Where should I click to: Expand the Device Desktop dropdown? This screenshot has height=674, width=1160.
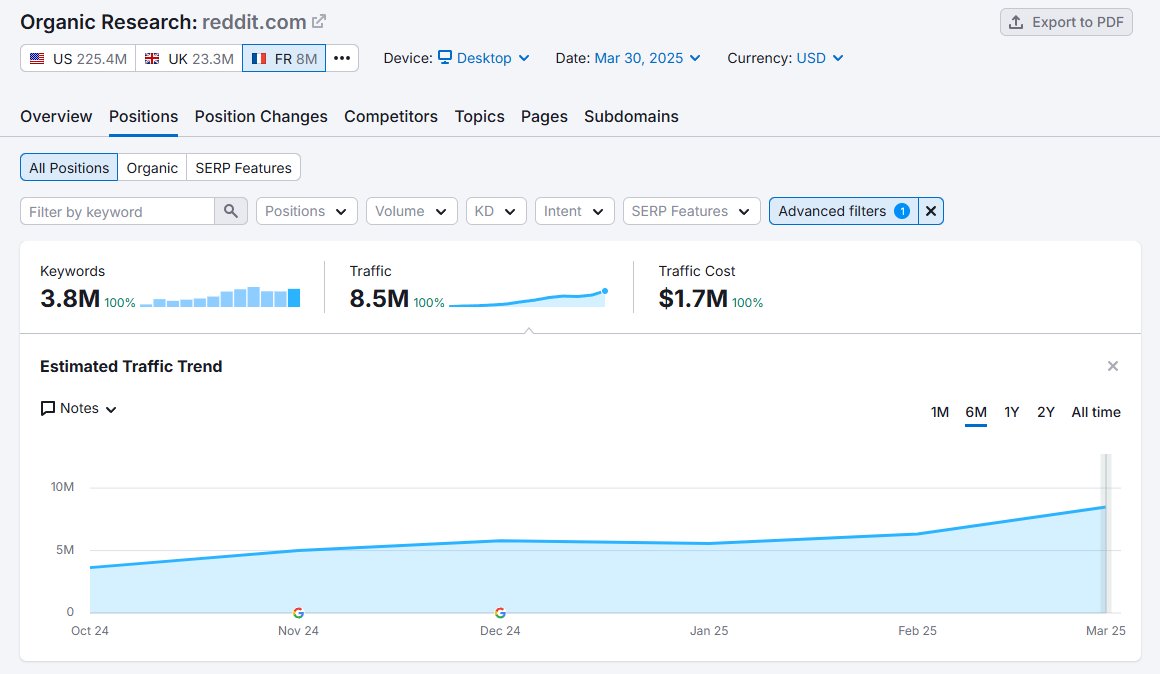[x=484, y=58]
